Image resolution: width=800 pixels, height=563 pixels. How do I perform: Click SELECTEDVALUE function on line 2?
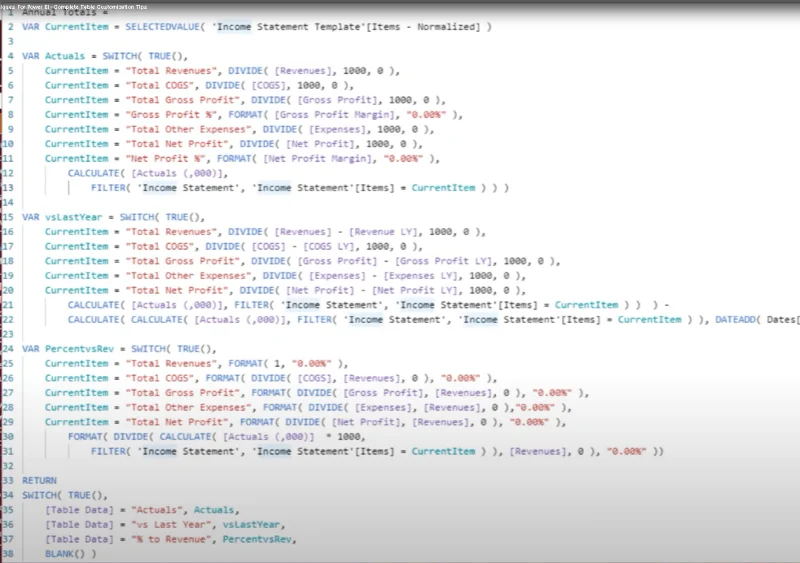[162, 27]
